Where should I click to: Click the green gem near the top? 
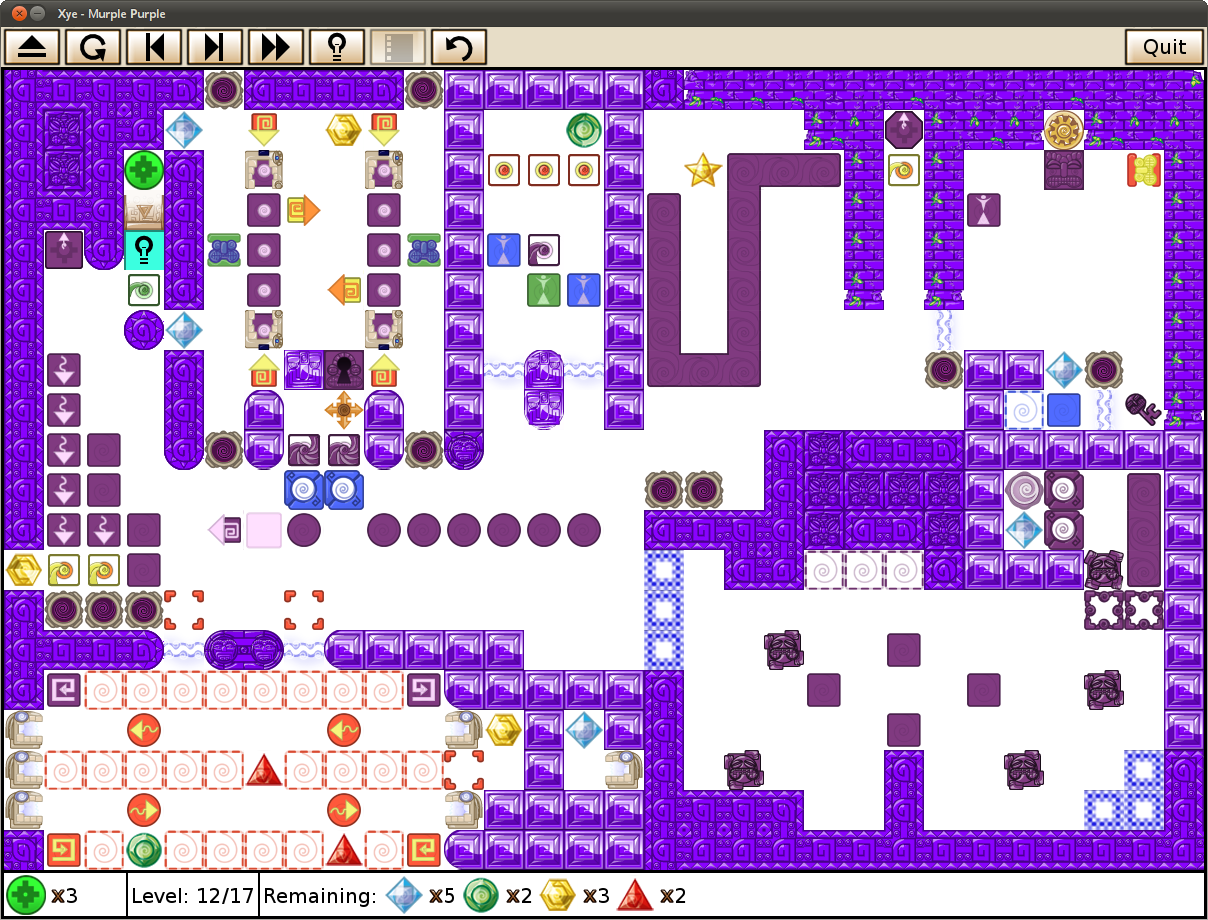(584, 130)
